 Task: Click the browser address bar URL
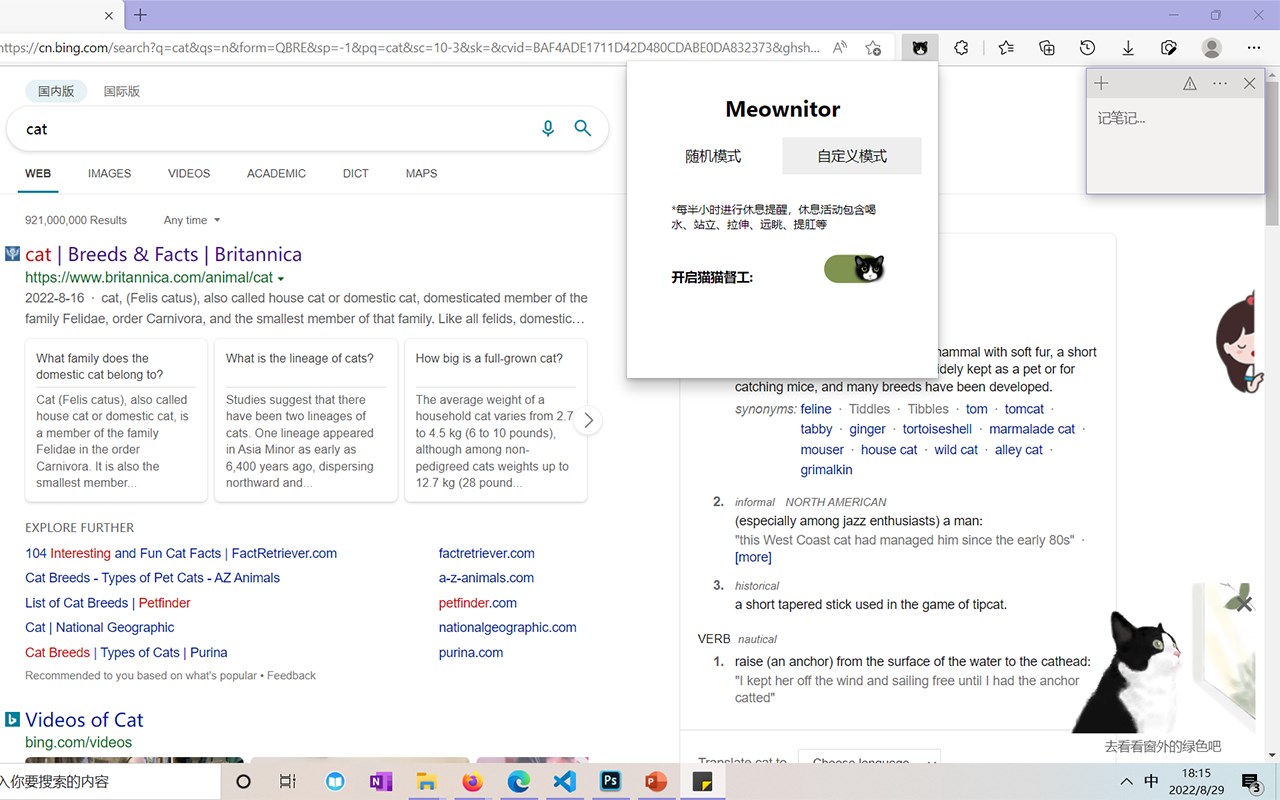410,48
